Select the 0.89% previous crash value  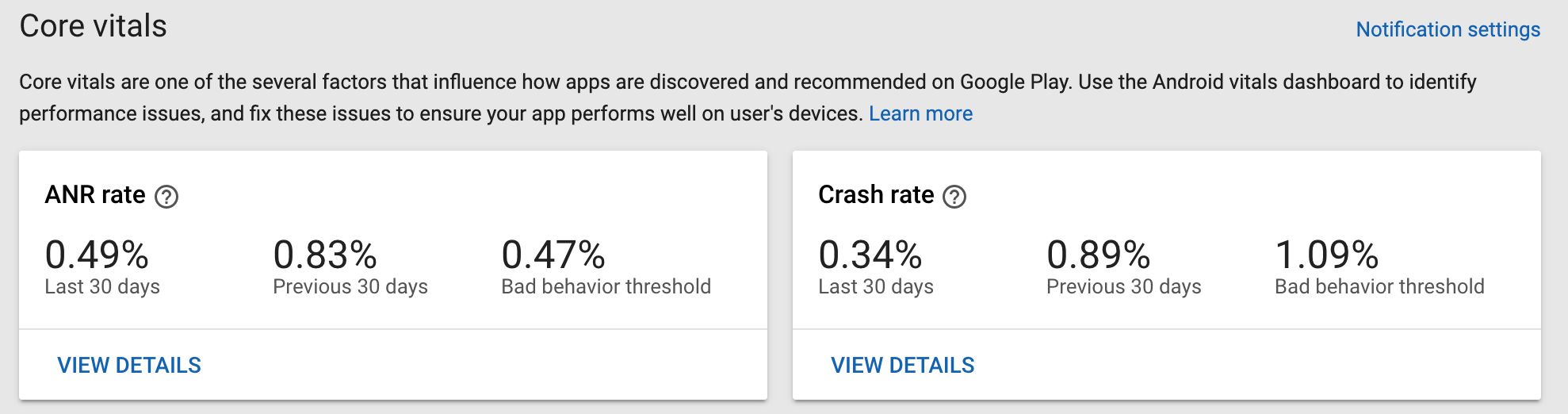[1099, 255]
